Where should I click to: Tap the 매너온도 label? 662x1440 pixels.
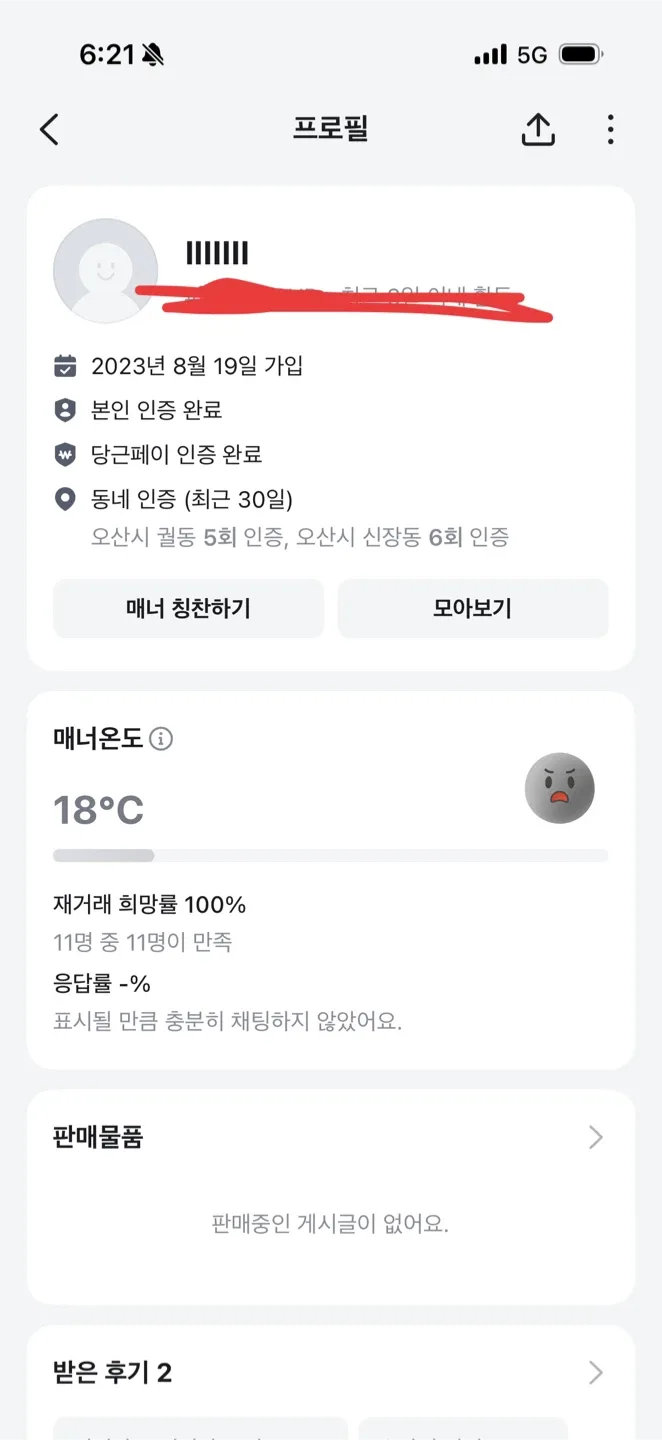[x=98, y=739]
